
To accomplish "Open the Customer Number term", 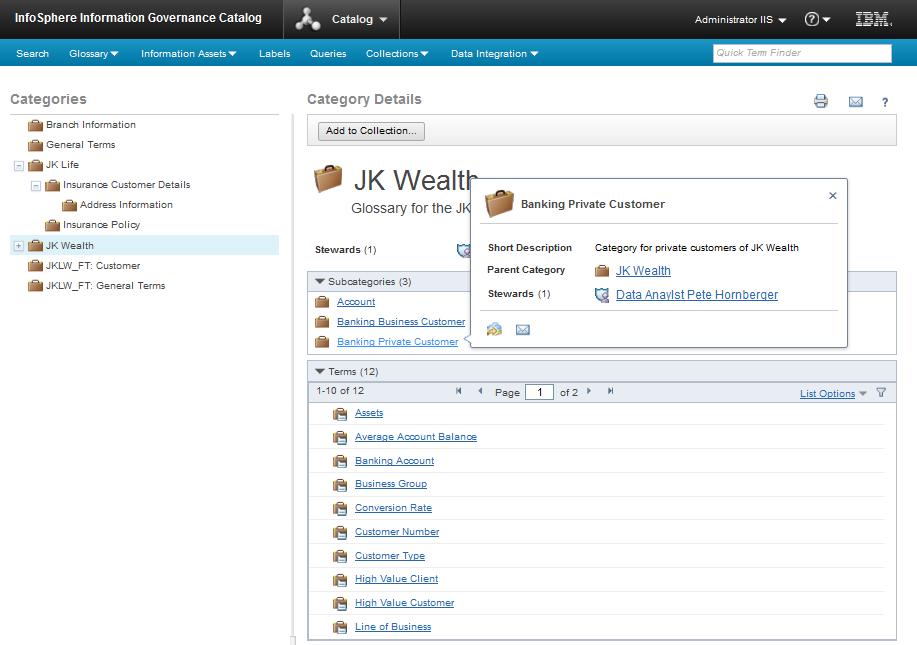I will 397,532.
